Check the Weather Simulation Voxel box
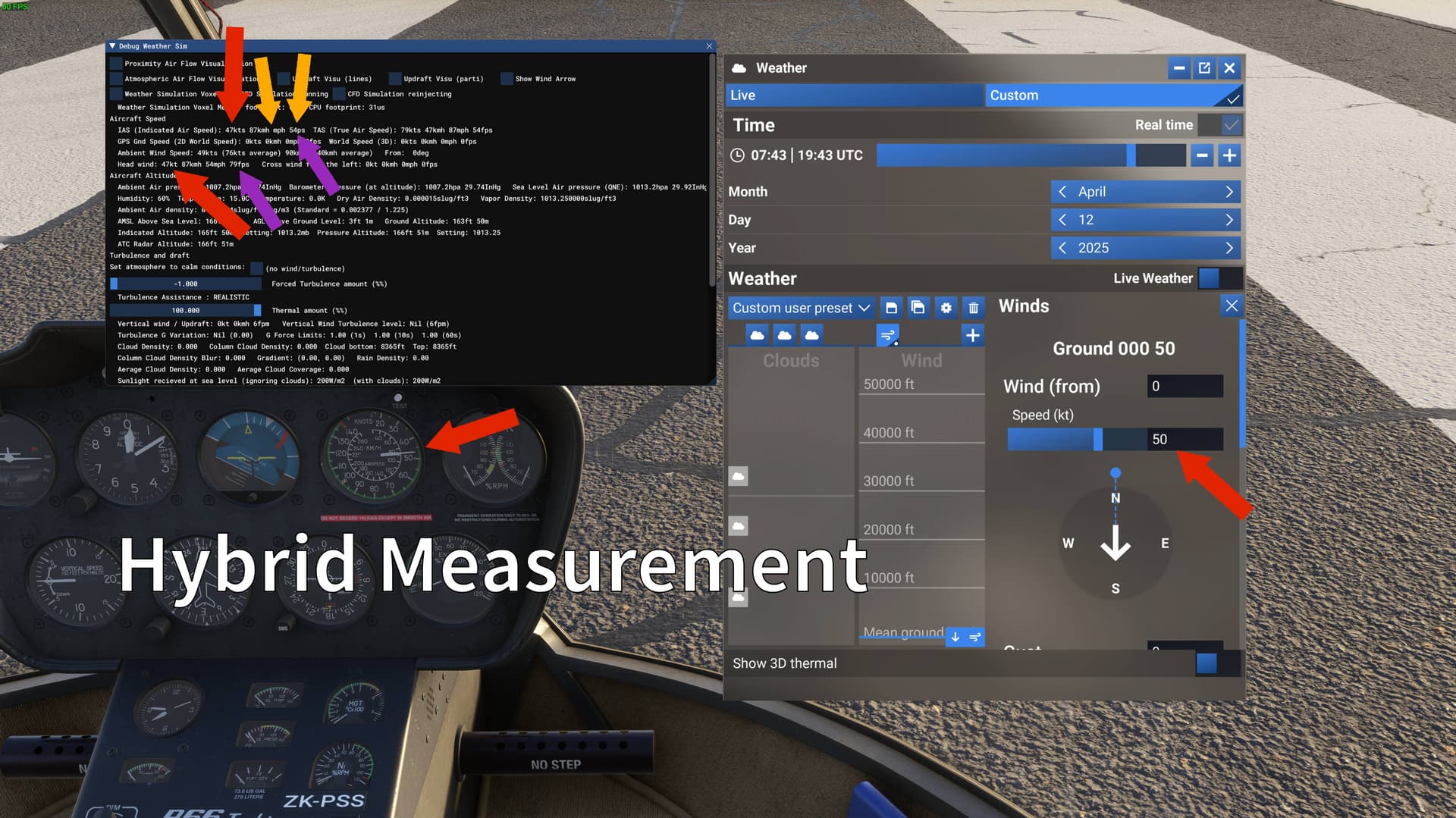1456x818 pixels. (x=116, y=94)
